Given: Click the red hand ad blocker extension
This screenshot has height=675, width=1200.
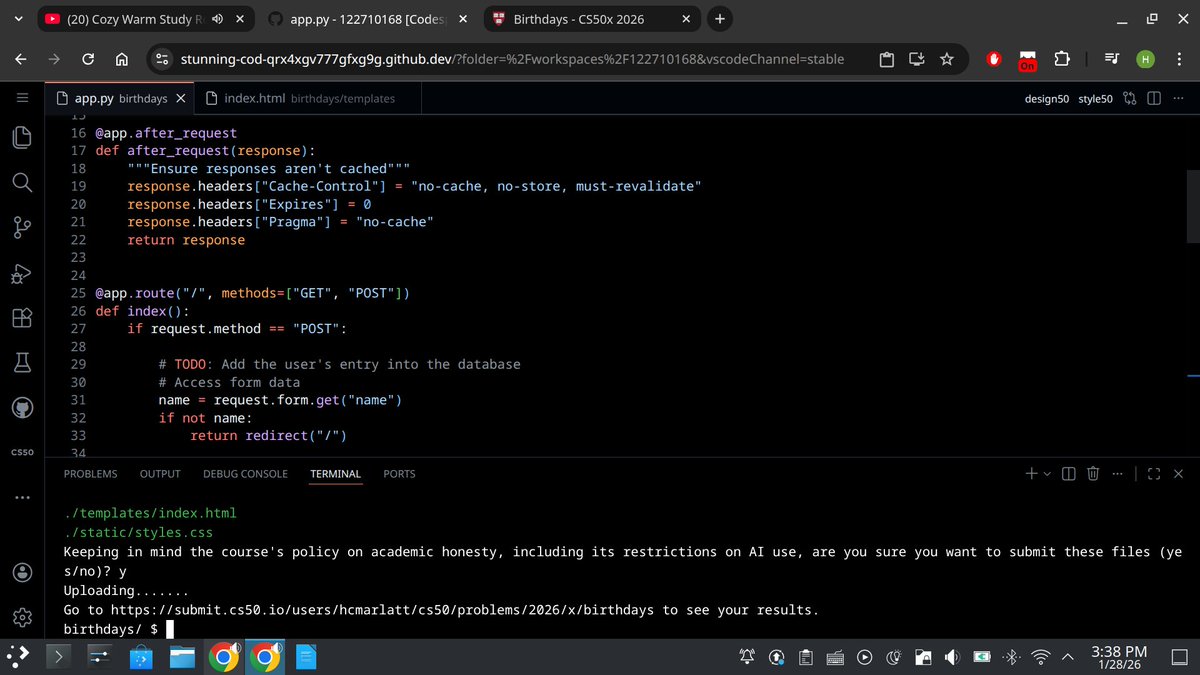Looking at the screenshot, I should pyautogui.click(x=993, y=60).
